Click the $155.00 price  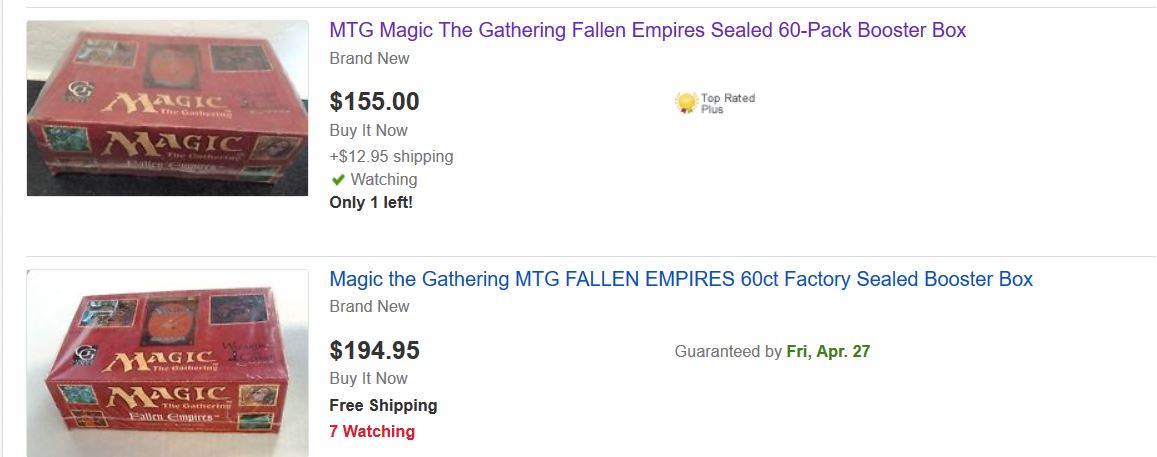coord(374,102)
